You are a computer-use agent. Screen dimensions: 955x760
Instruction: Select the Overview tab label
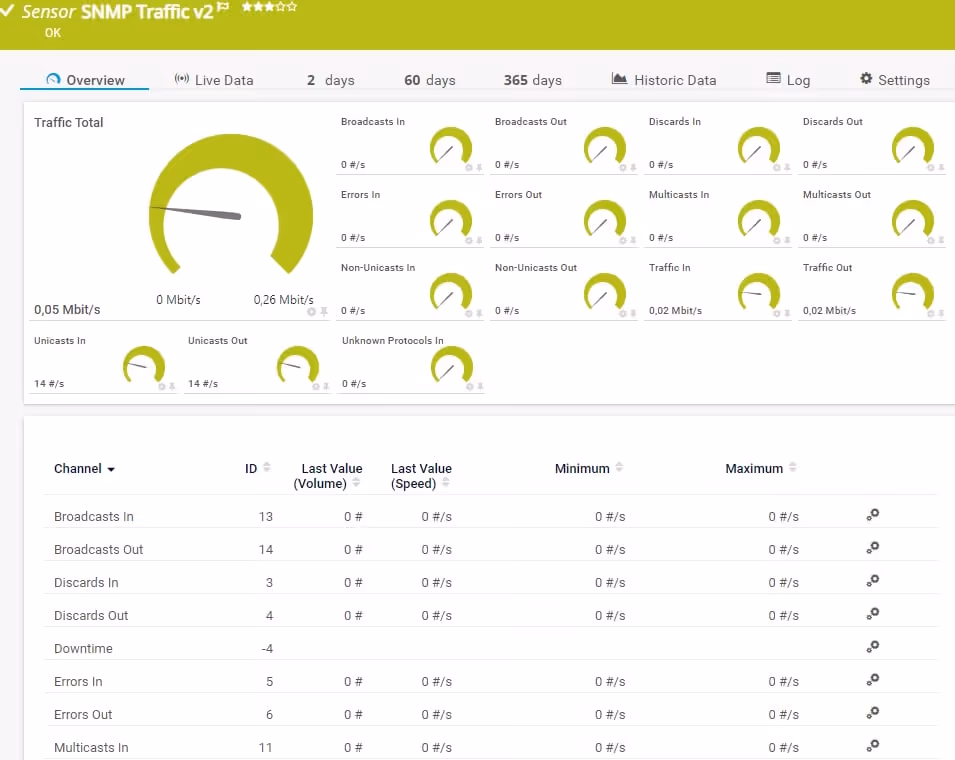pos(94,79)
